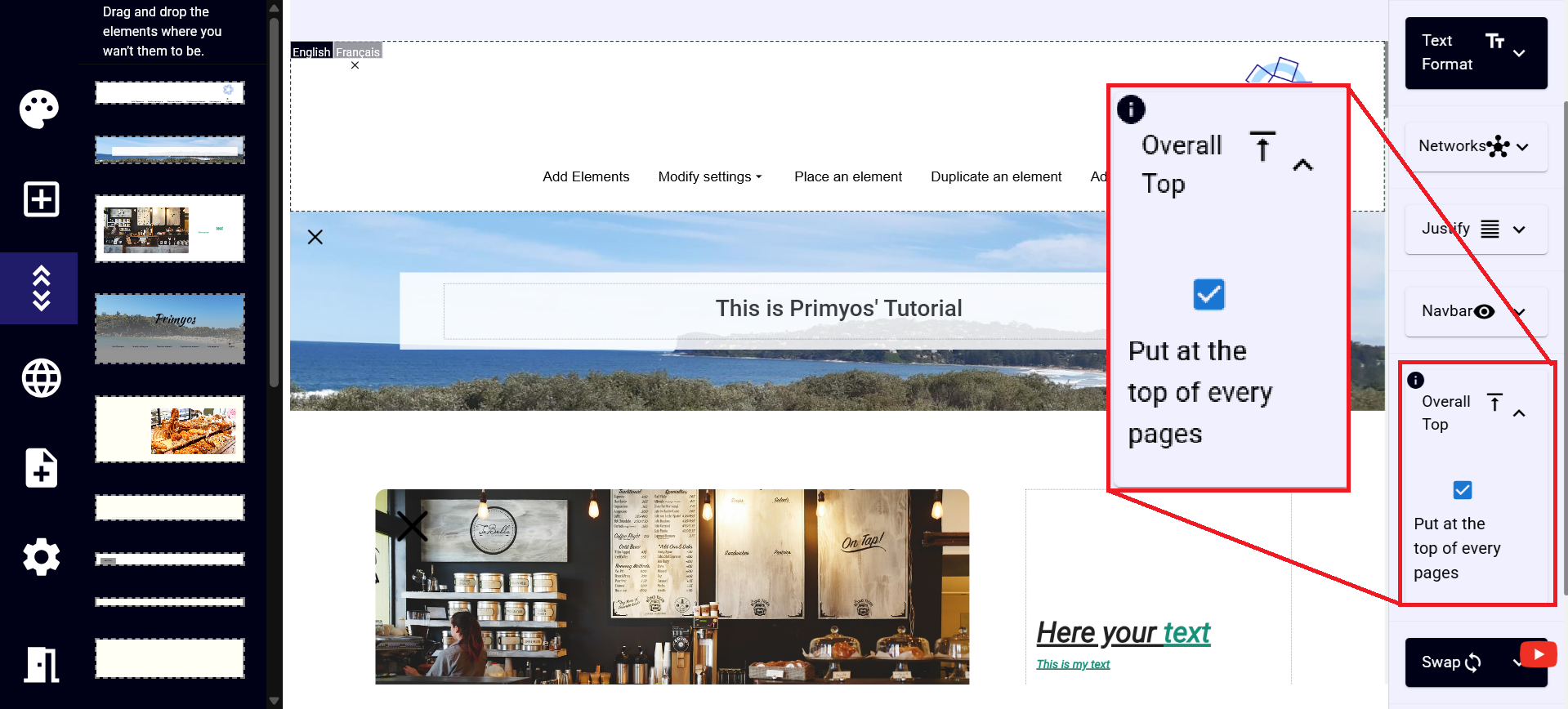Toggle Navbar visibility eye icon
Screen dimensions: 1568x709
(x=1484, y=311)
